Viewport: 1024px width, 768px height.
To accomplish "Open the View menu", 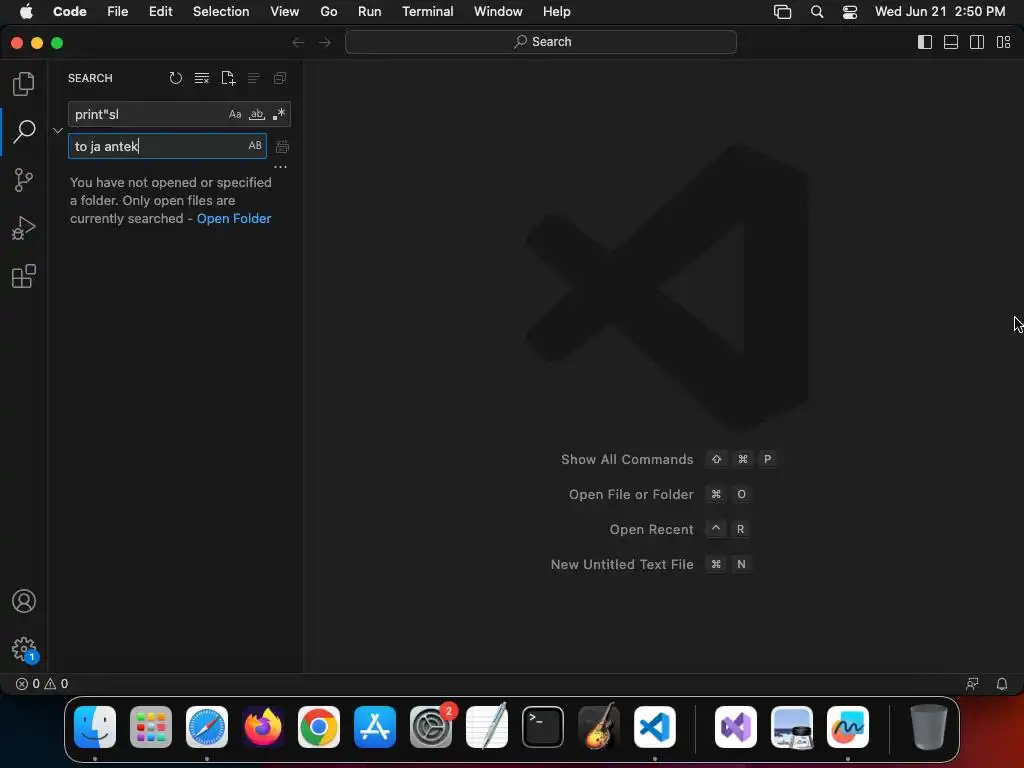I will [x=285, y=12].
